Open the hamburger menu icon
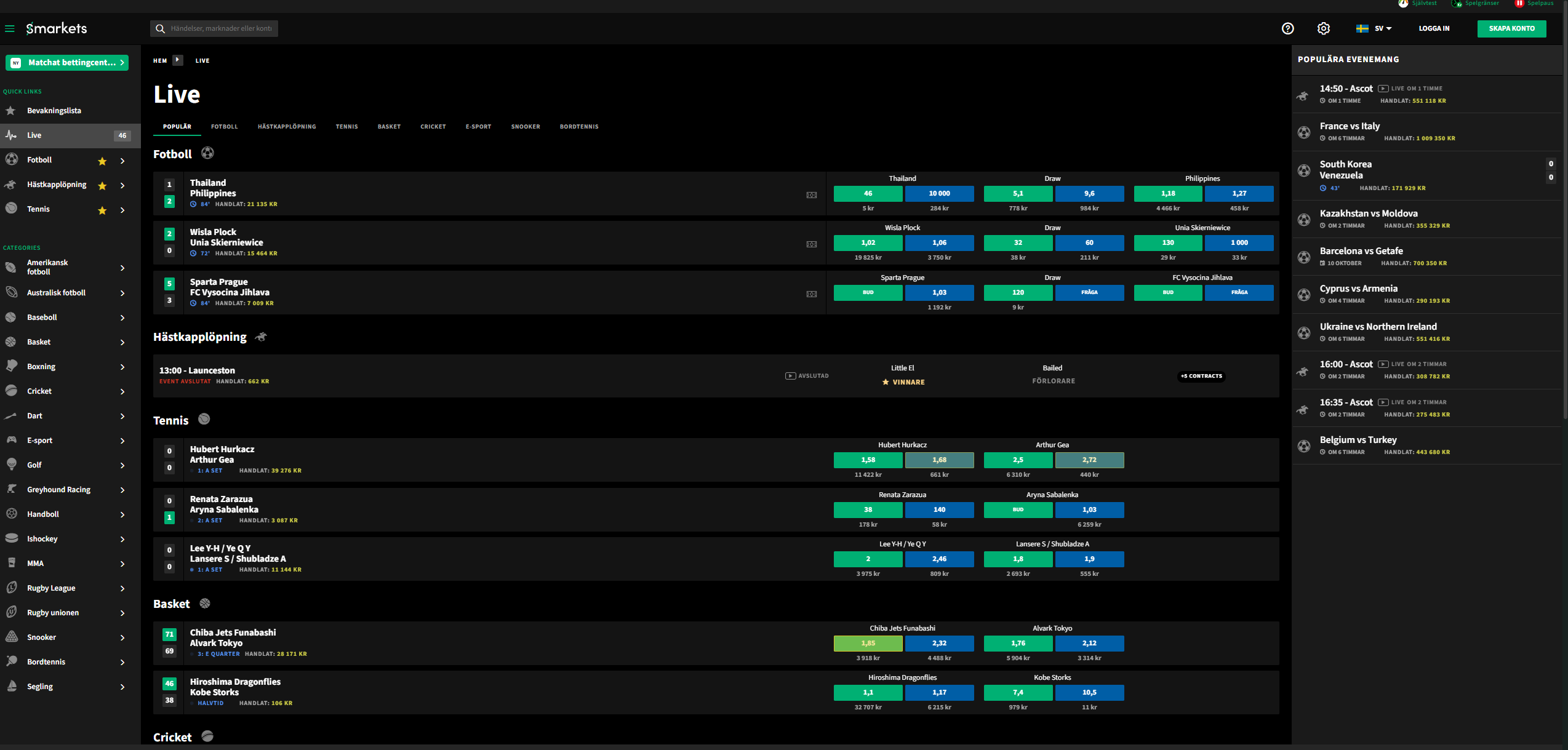 click(10, 28)
